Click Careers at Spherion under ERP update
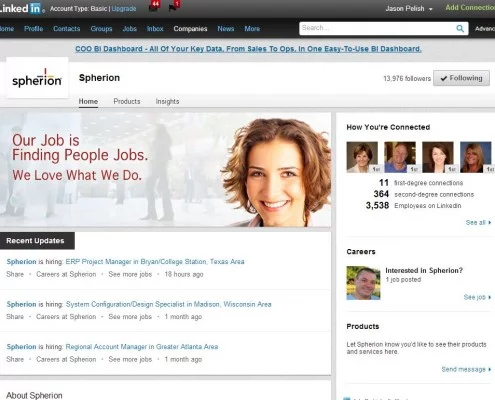This screenshot has width=495, height=400. 66,274
